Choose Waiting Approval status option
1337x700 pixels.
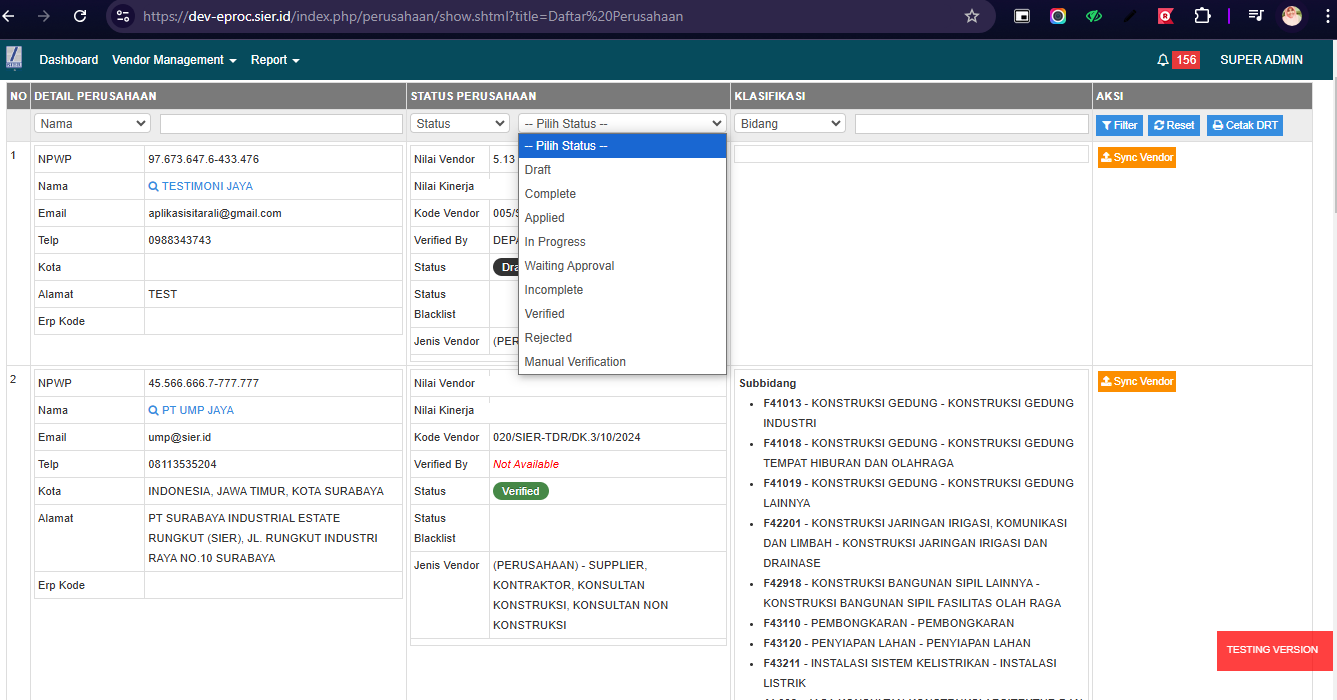pos(569,266)
